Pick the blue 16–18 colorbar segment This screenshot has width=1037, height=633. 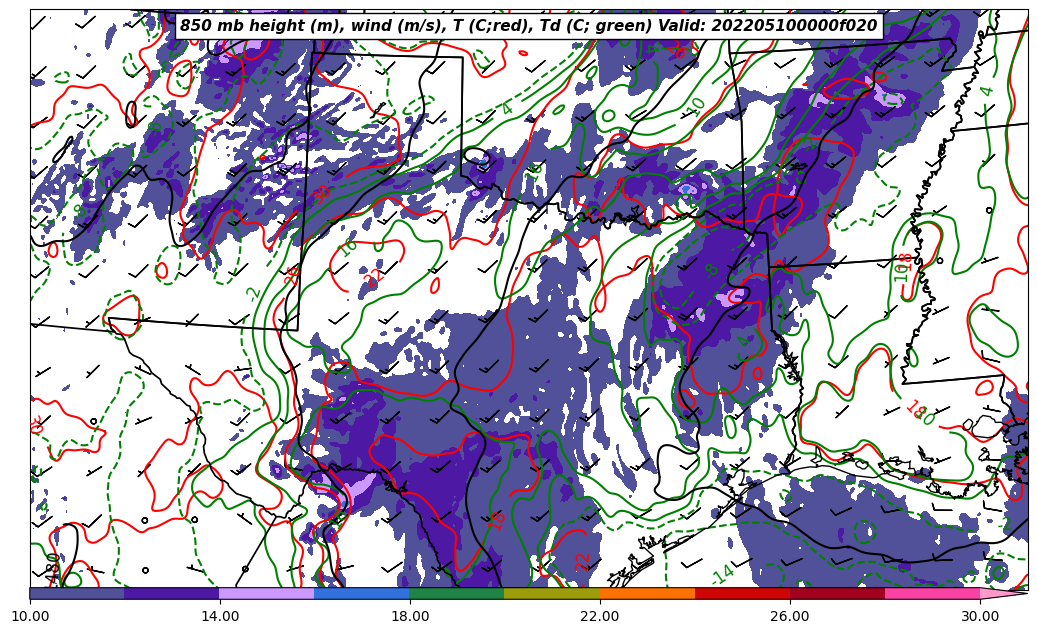362,593
